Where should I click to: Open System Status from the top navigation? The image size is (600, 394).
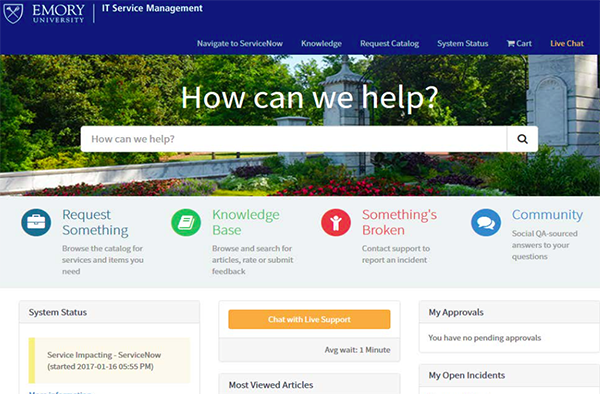463,44
